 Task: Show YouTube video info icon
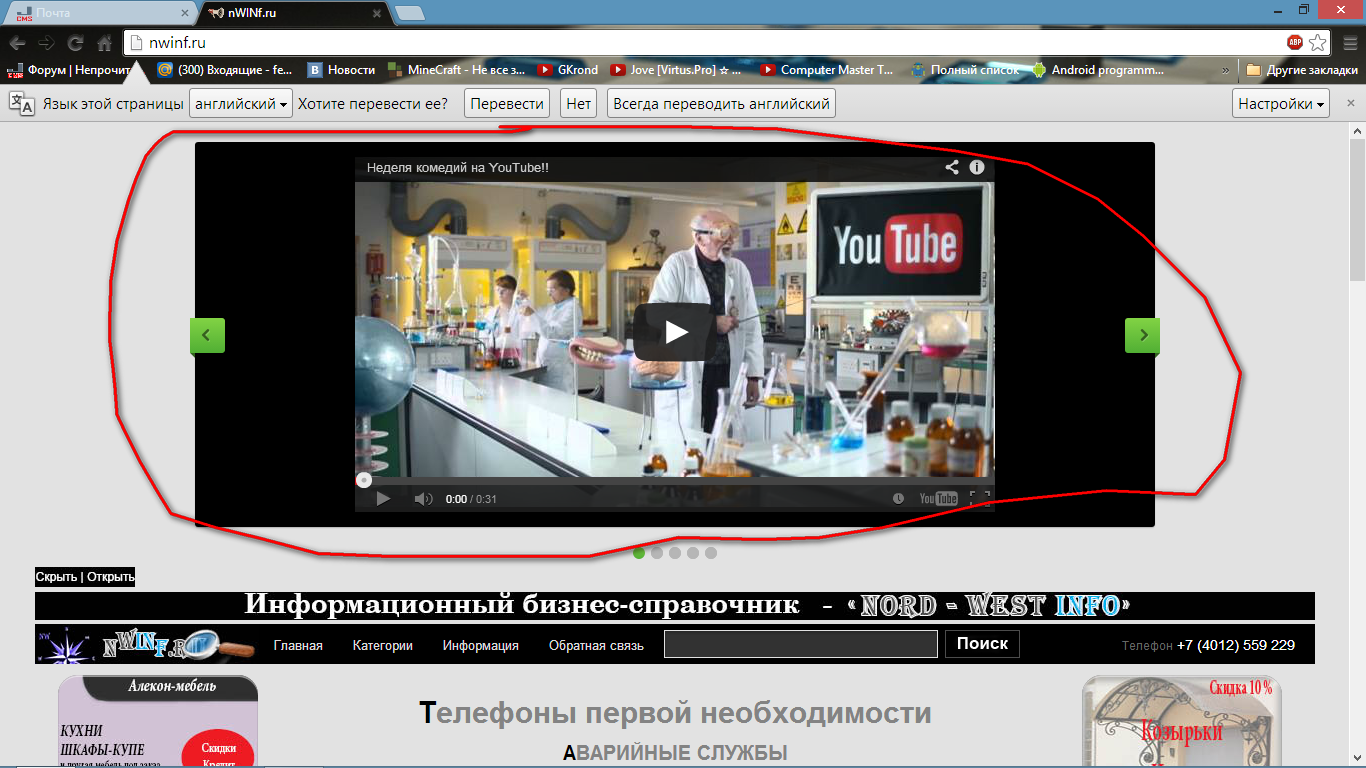point(977,167)
